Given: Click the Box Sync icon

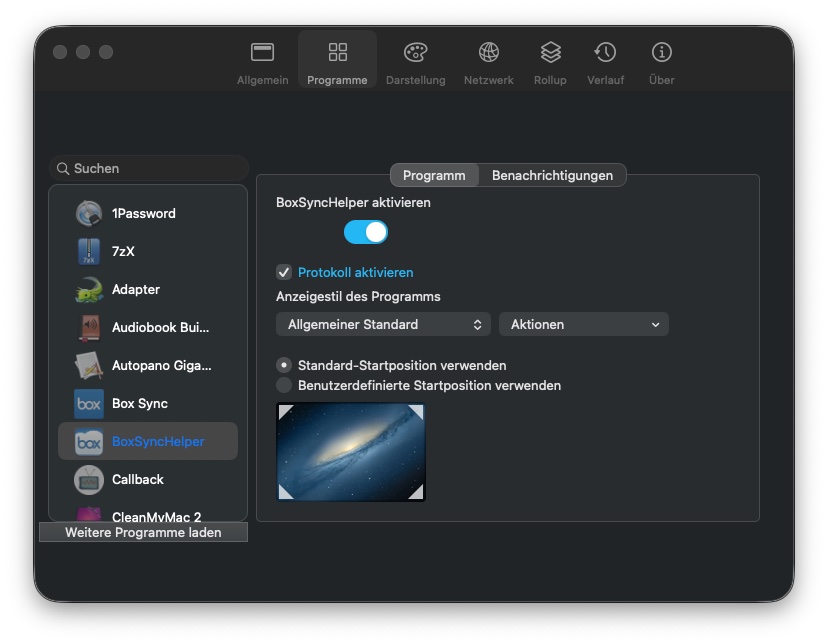Looking at the screenshot, I should 89,403.
